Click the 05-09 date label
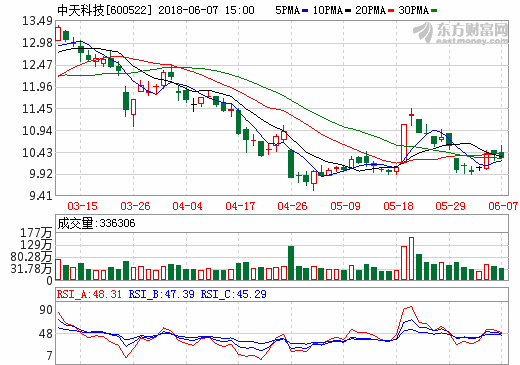The height and width of the screenshot is (365, 520). [345, 206]
